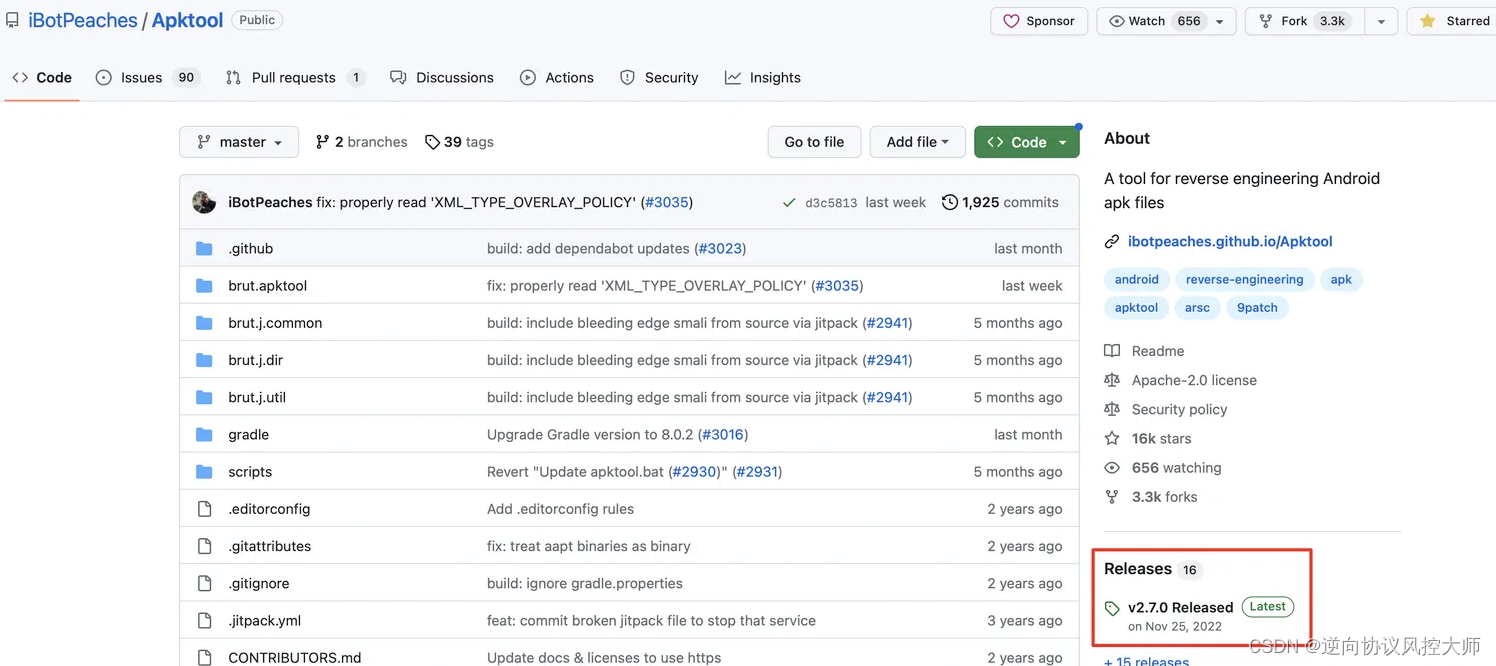Click the commit history clock icon
This screenshot has width=1496, height=666.
(949, 202)
